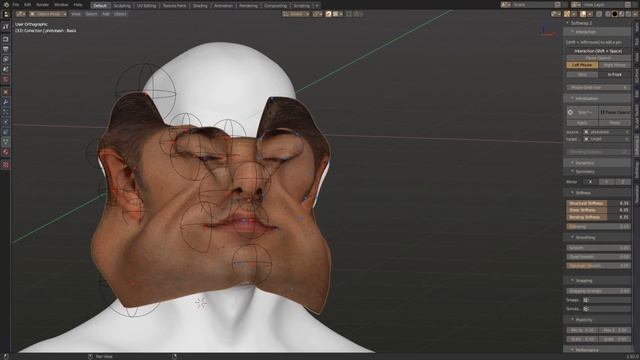Toggle the snap magnet icon
Image resolution: width=640 pixels, height=360 pixels.
pos(329,14)
